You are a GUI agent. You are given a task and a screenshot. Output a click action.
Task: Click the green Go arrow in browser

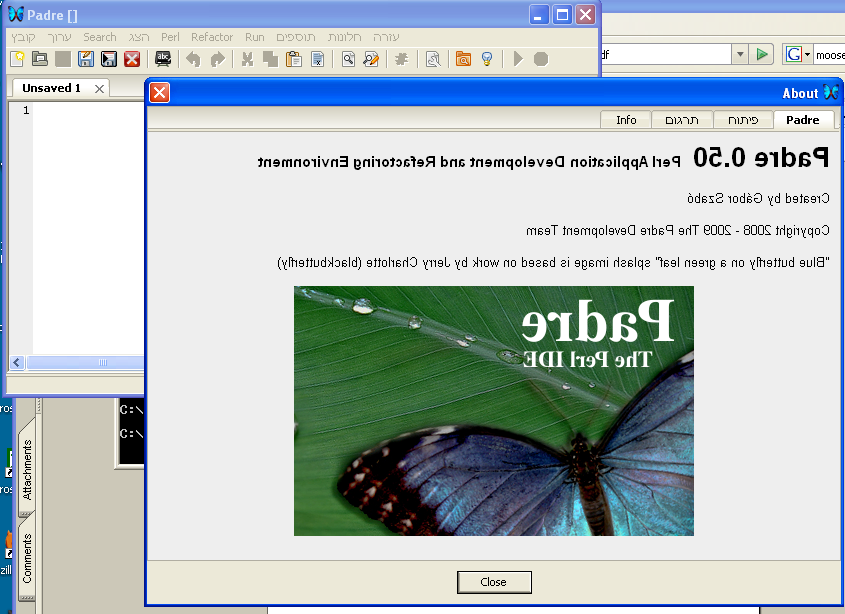click(762, 54)
